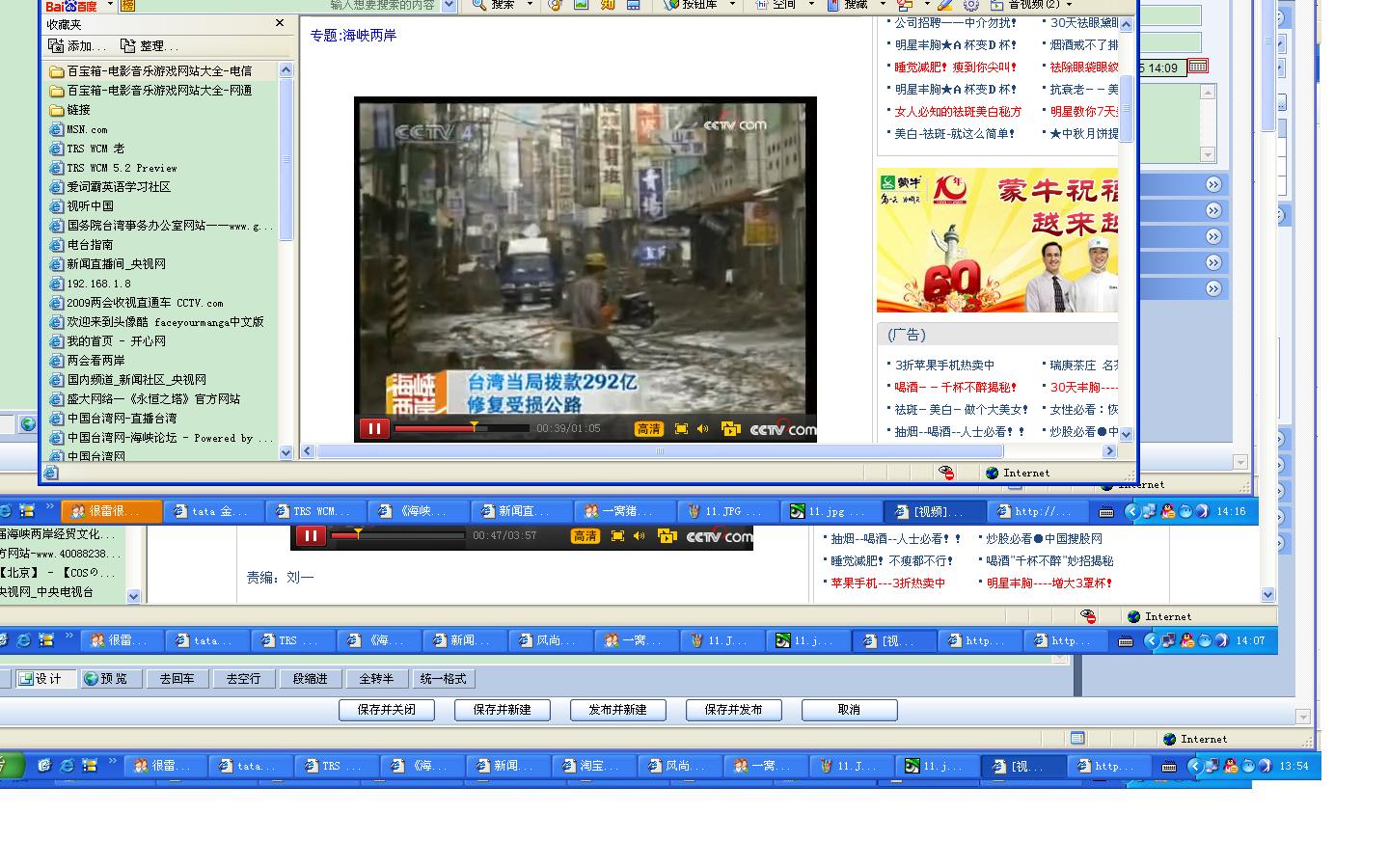Click the playlist icon in upper video player
Viewport: 1389px width, 868px height.
729,429
